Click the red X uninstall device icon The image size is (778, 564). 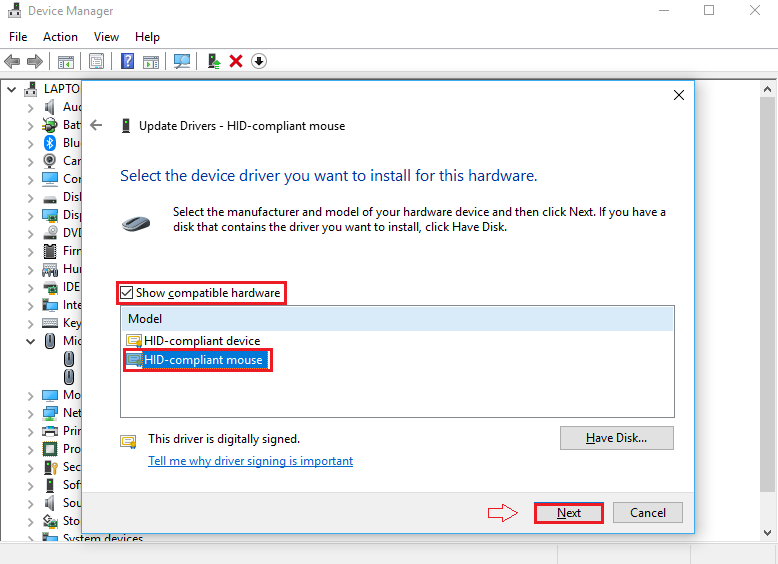pyautogui.click(x=236, y=61)
